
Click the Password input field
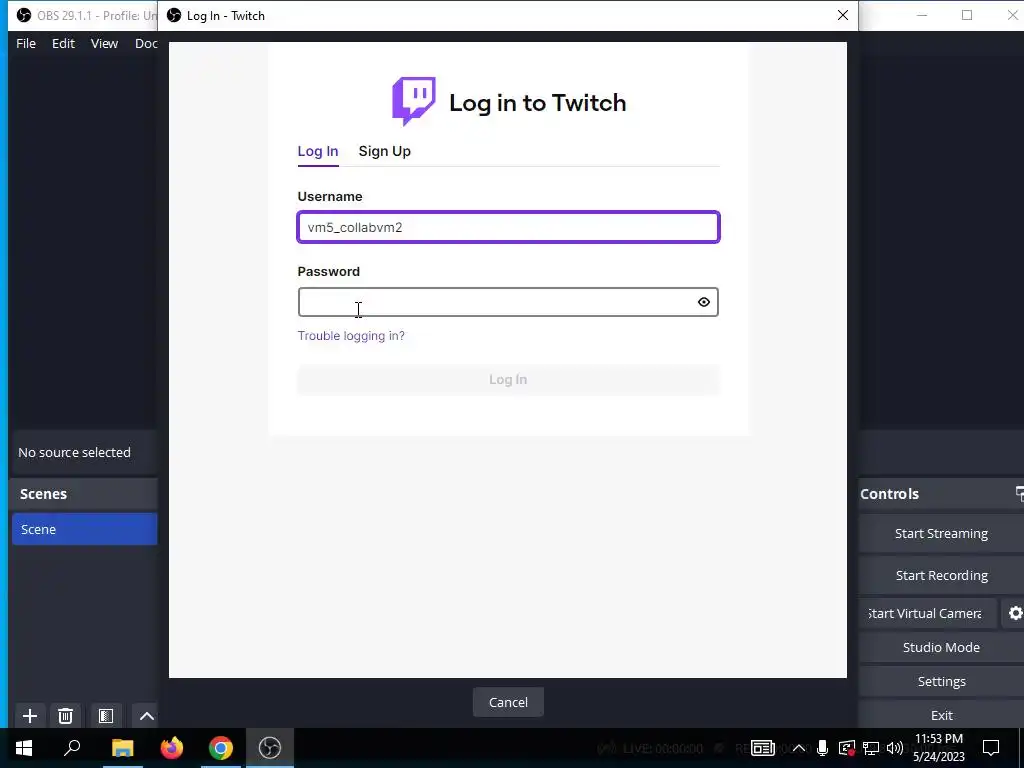point(508,302)
